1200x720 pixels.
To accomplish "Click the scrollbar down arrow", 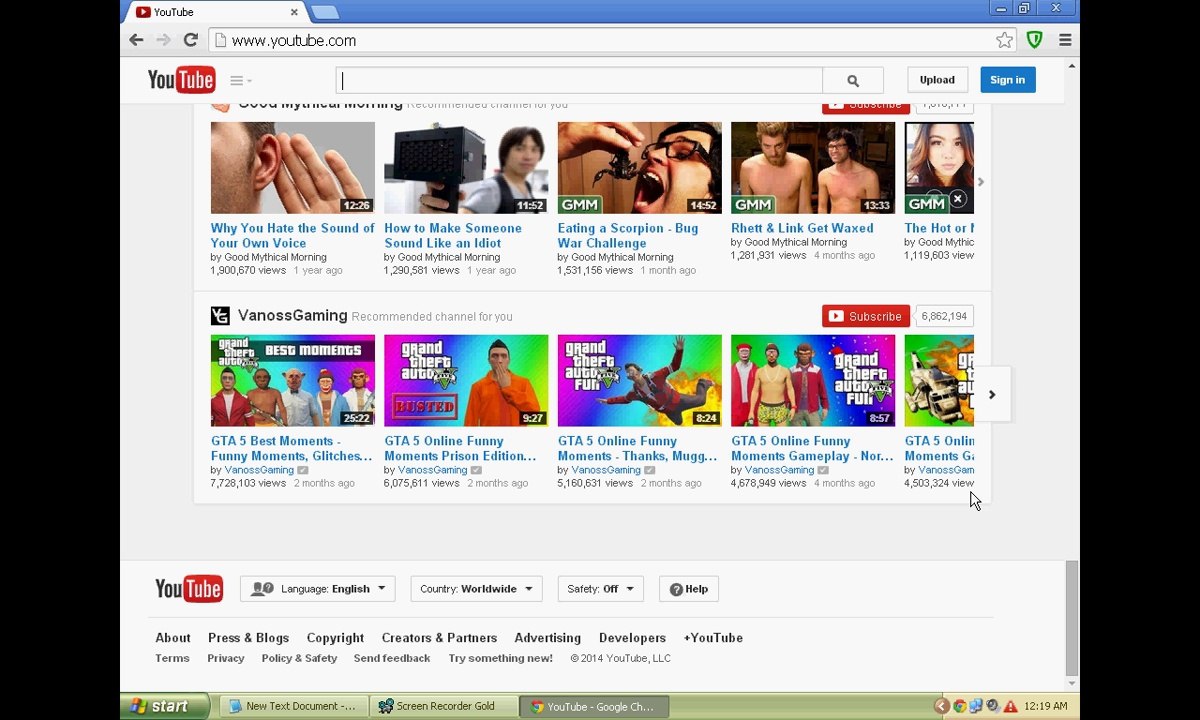I will pyautogui.click(x=1072, y=684).
